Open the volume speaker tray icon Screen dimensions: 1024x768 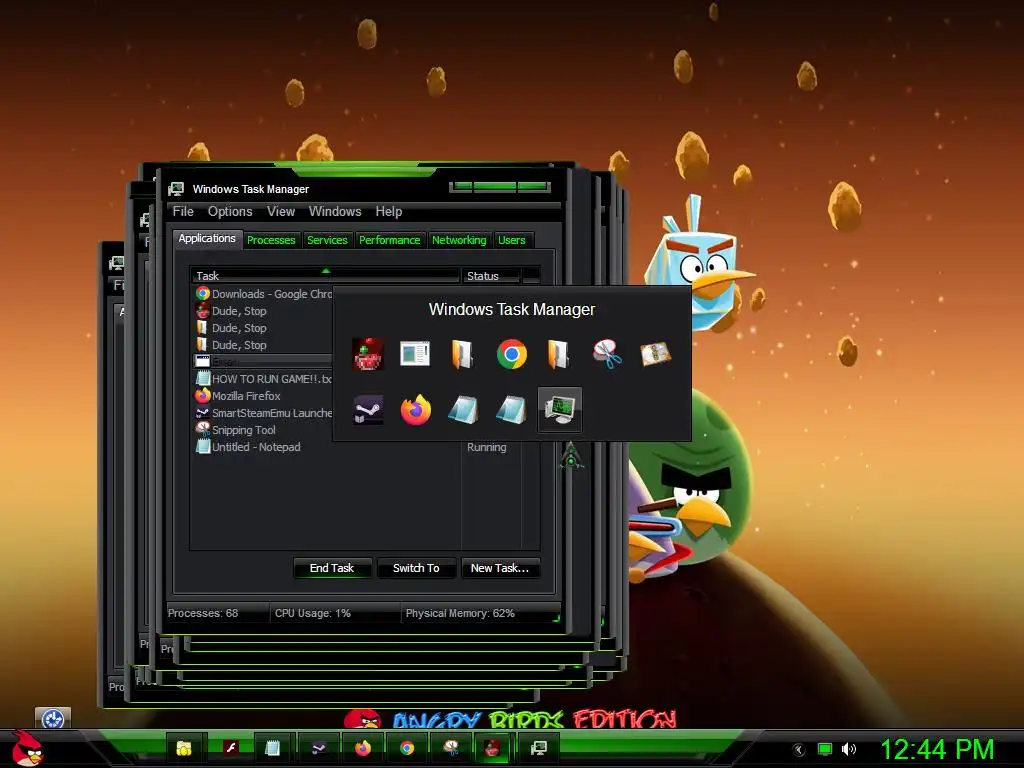tap(849, 750)
